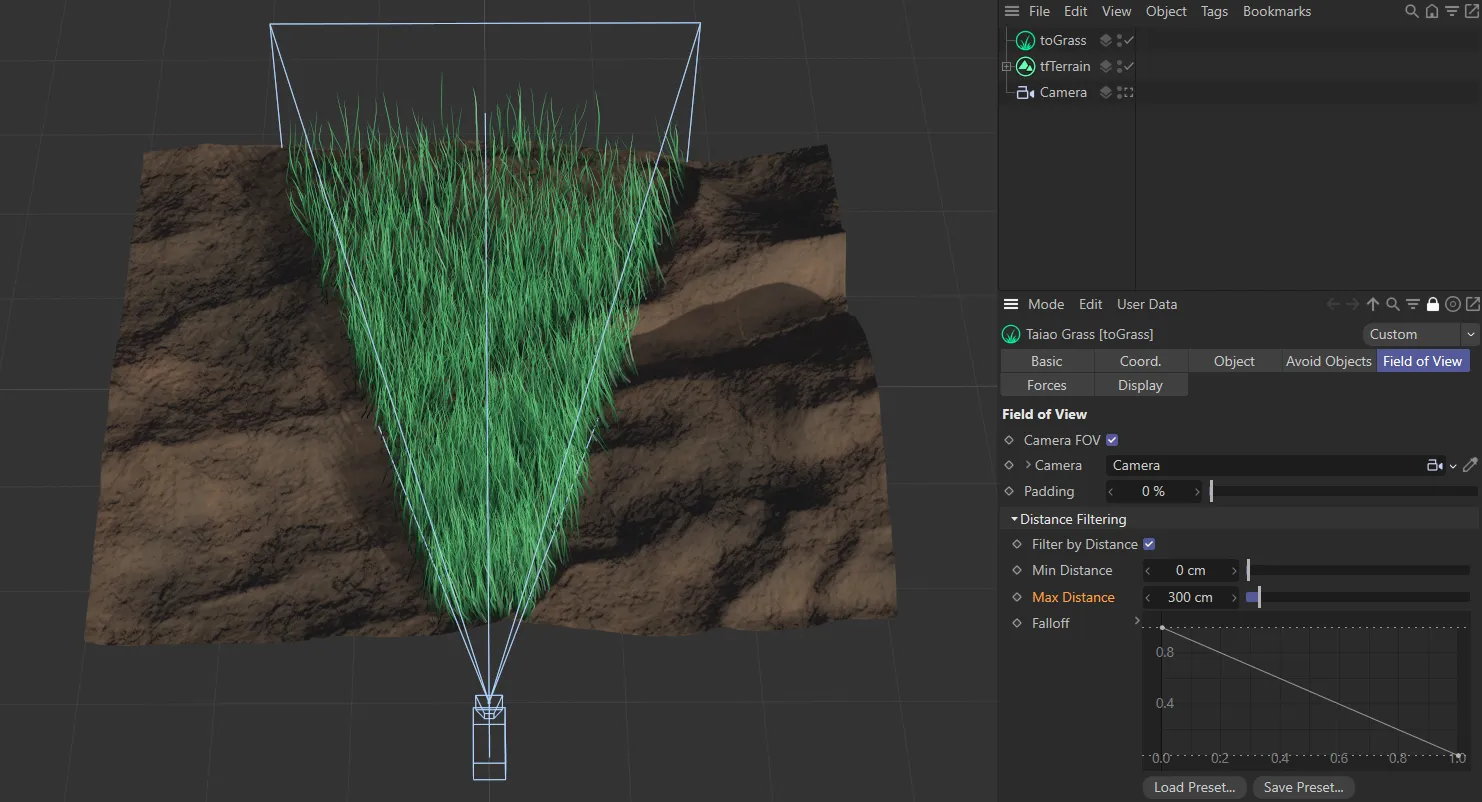Click the Load Preset button
This screenshot has width=1482, height=802.
coord(1194,787)
